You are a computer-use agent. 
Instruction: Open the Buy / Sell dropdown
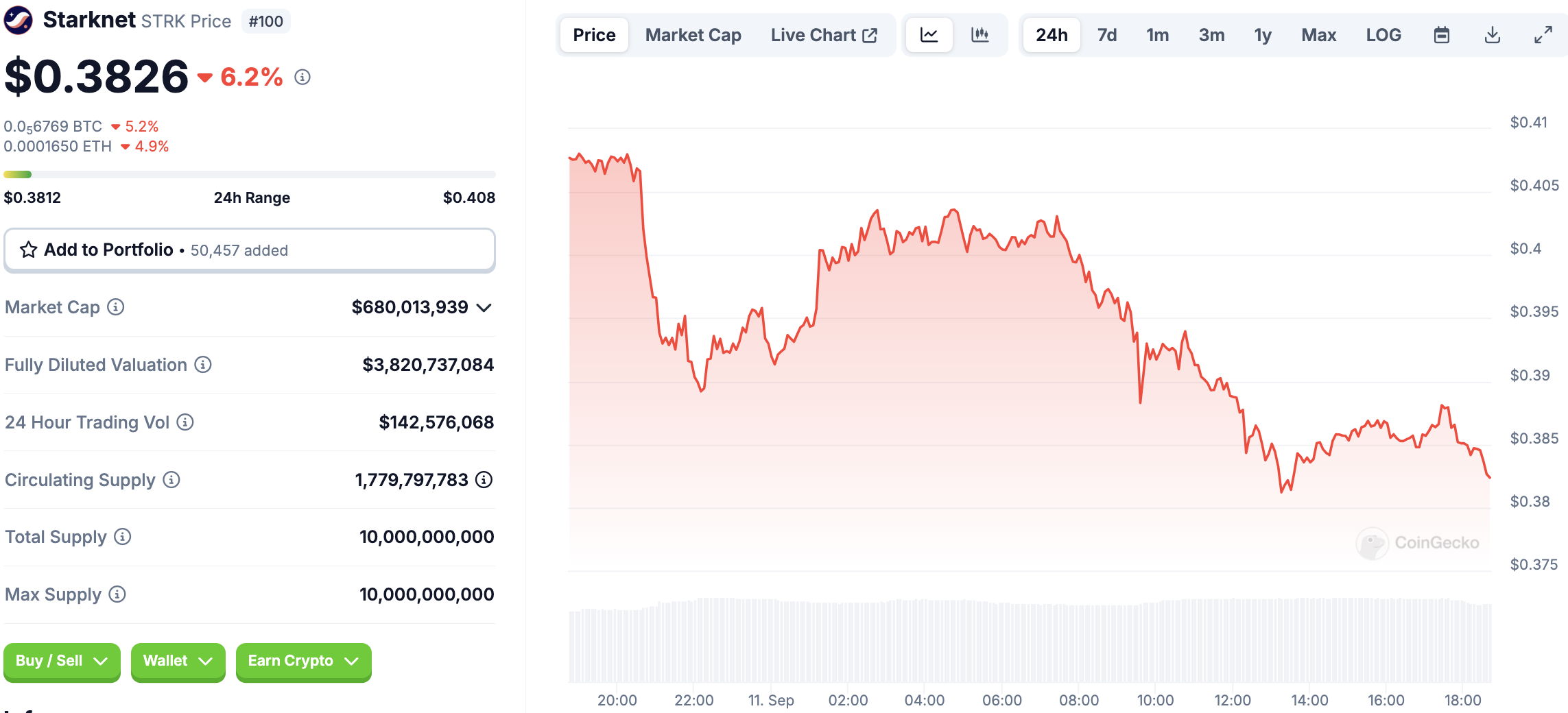(x=62, y=661)
